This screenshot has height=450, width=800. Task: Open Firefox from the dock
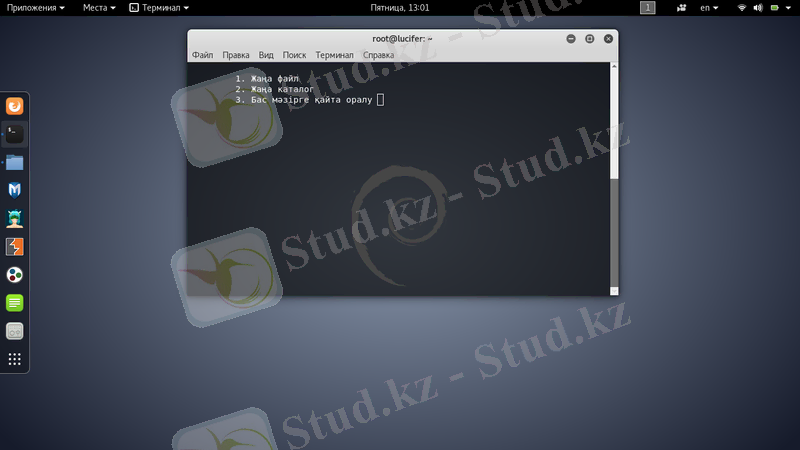14,106
